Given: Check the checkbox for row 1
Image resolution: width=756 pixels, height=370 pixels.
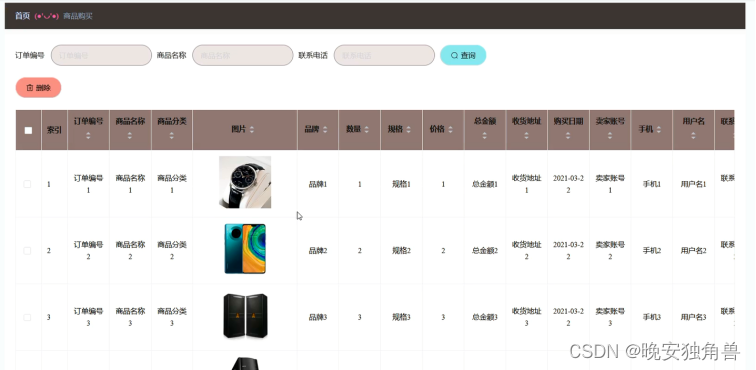Looking at the screenshot, I should [x=27, y=184].
